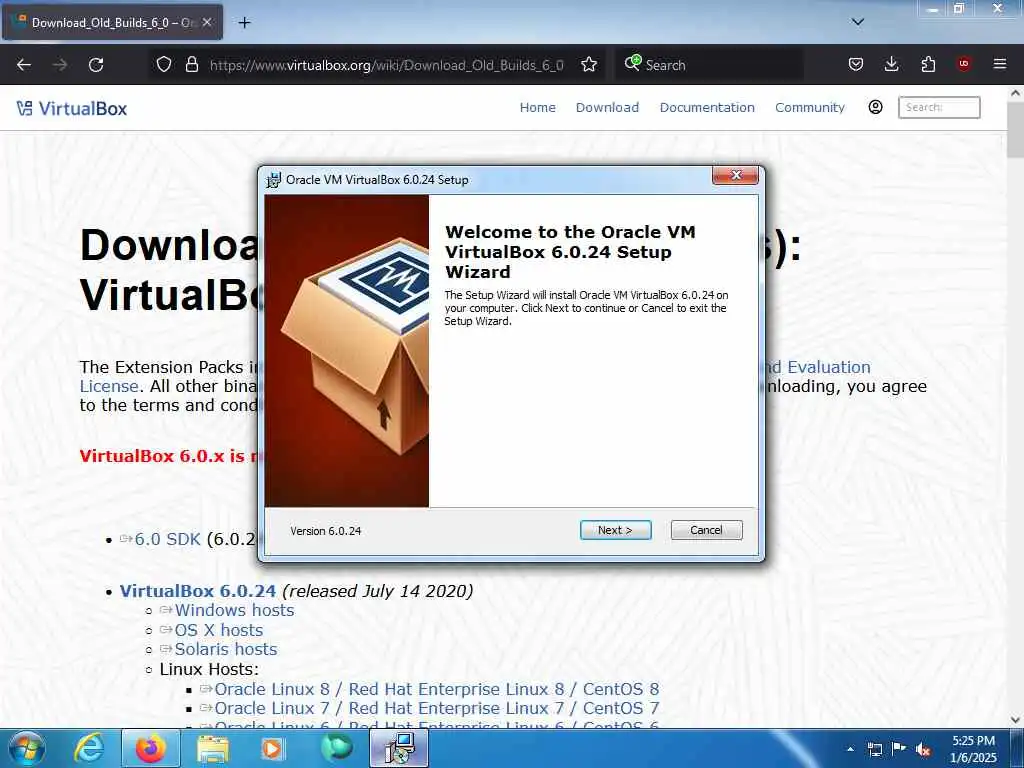Click the page scrollbar up arrow

click(1015, 93)
